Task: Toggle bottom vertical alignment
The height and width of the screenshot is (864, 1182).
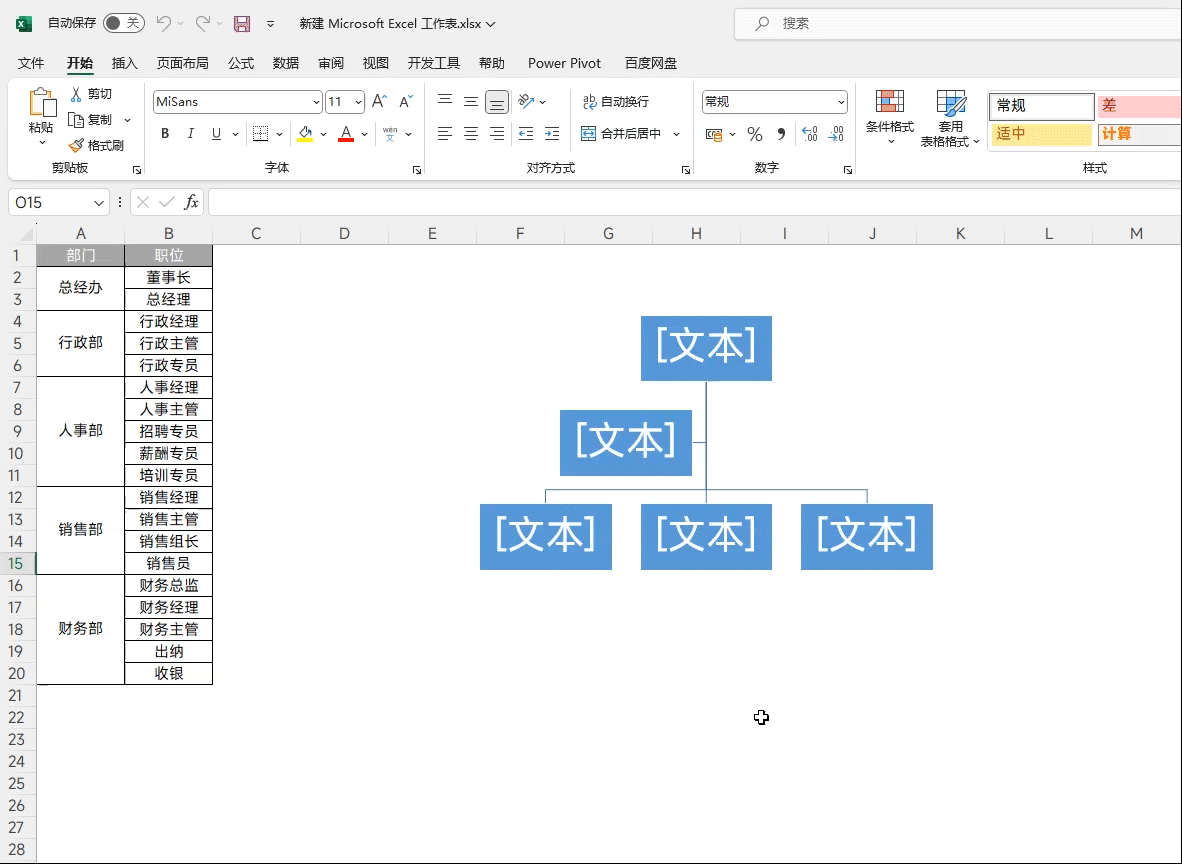Action: (x=497, y=102)
